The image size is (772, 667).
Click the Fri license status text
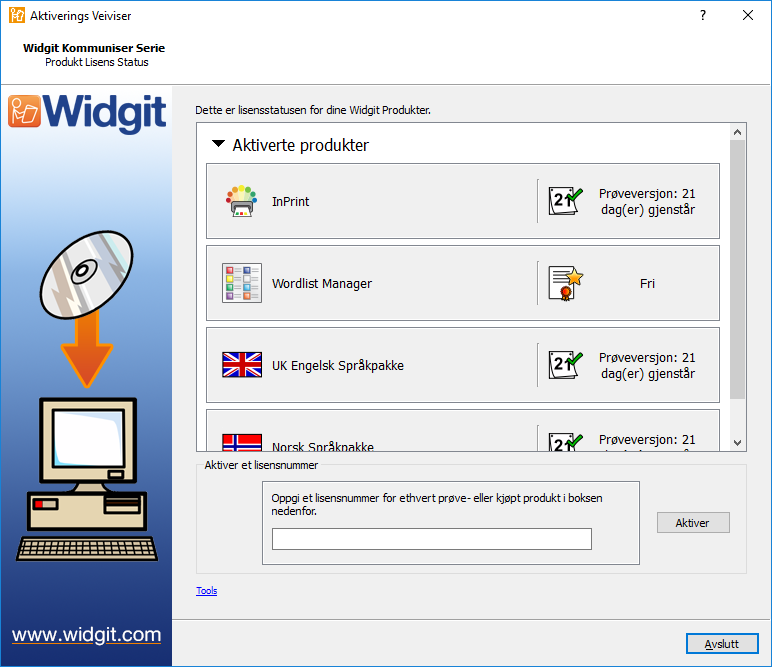[647, 284]
